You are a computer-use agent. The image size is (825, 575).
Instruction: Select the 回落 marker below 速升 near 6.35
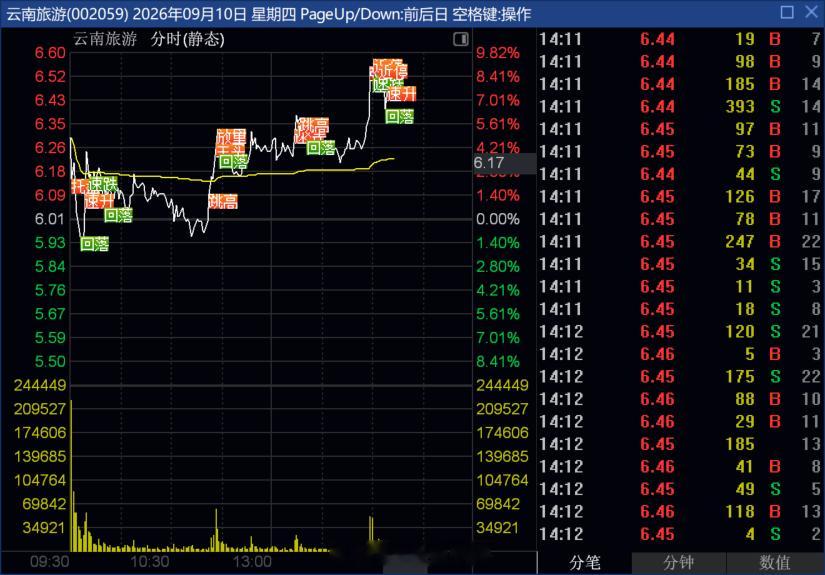tap(399, 116)
